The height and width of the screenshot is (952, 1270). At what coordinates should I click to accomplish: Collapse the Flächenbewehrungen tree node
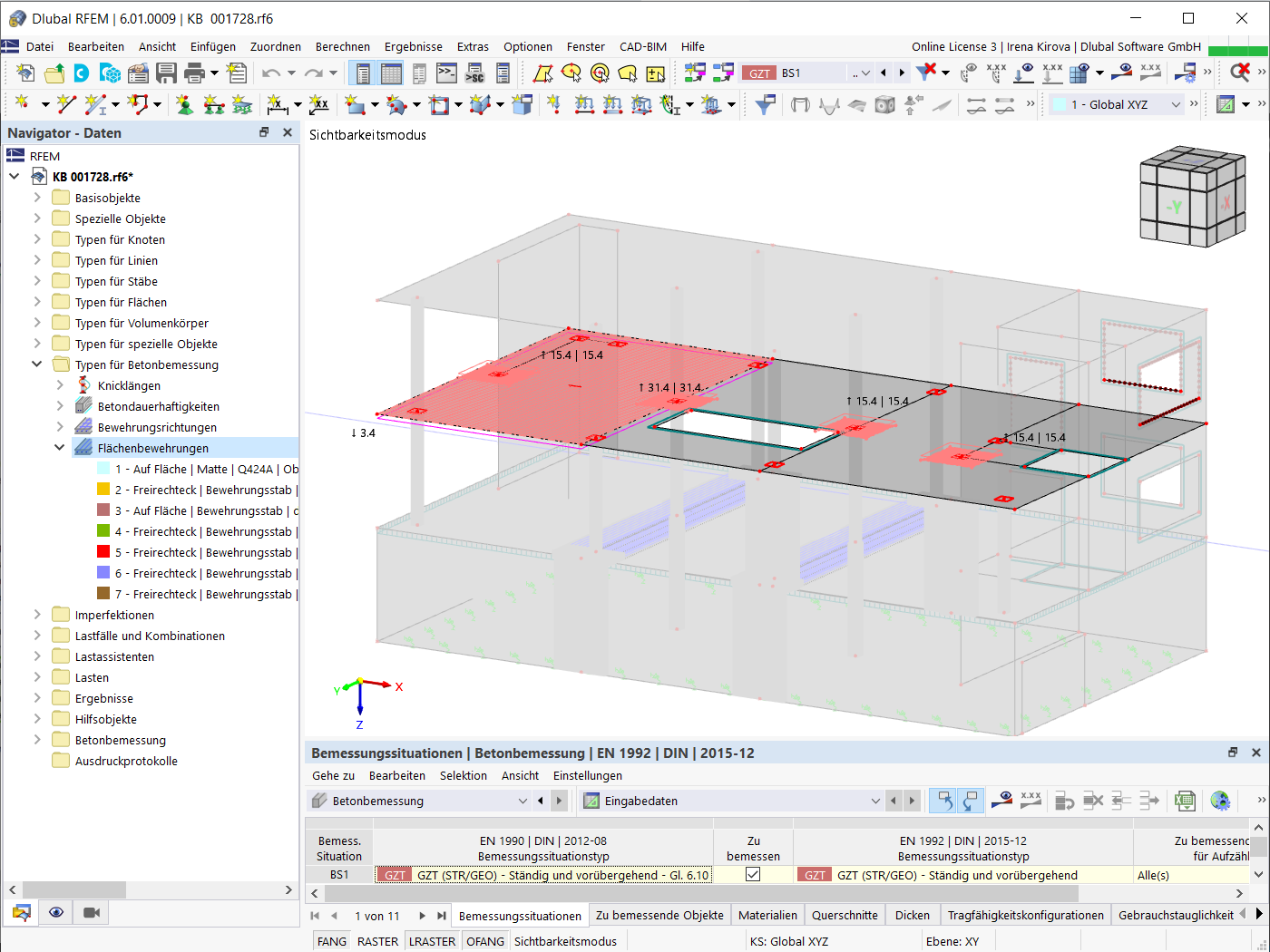click(59, 448)
